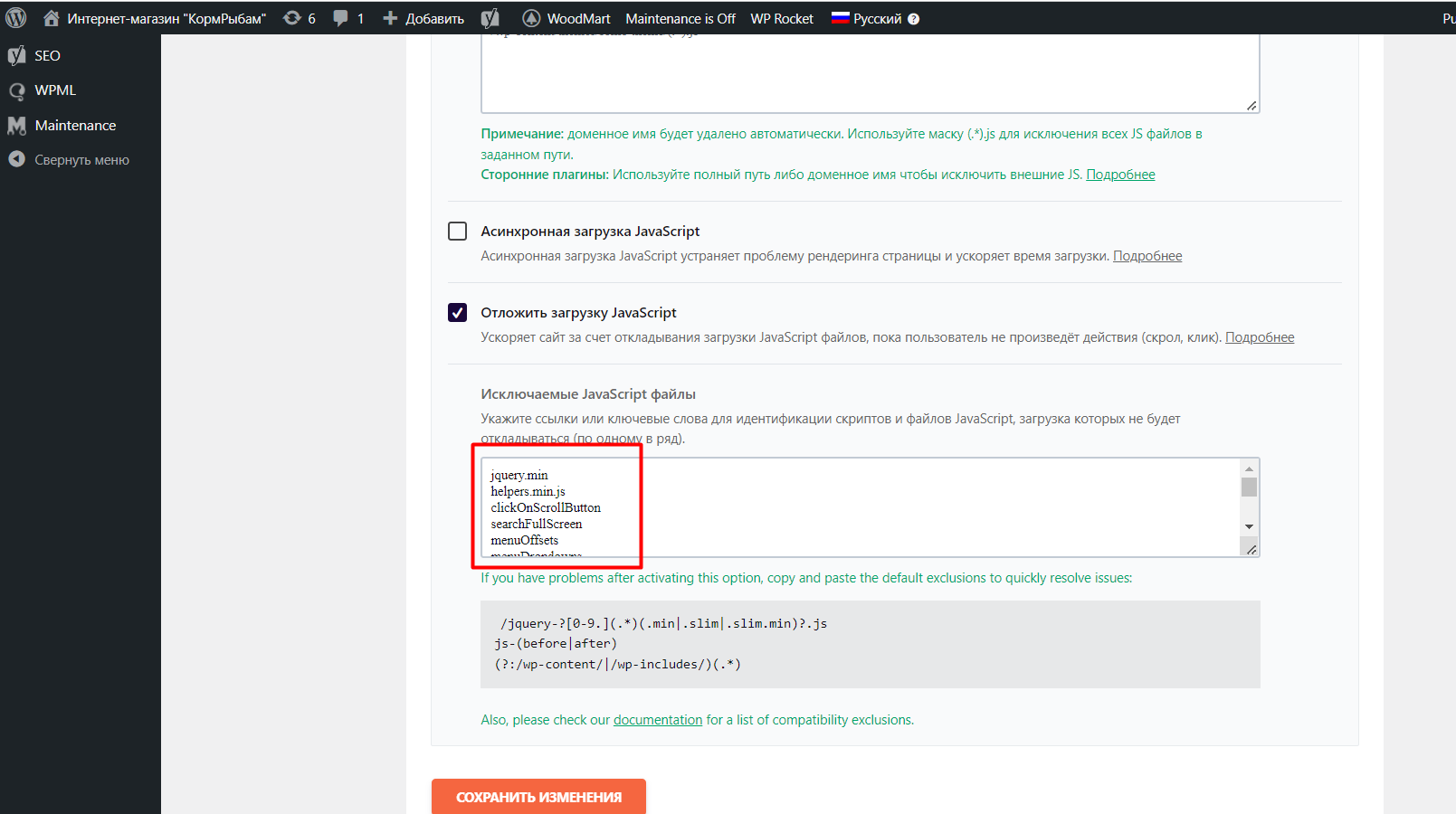Image resolution: width=1456 pixels, height=814 pixels.
Task: Click the Отложить загрузку JavaScript label
Action: point(578,313)
